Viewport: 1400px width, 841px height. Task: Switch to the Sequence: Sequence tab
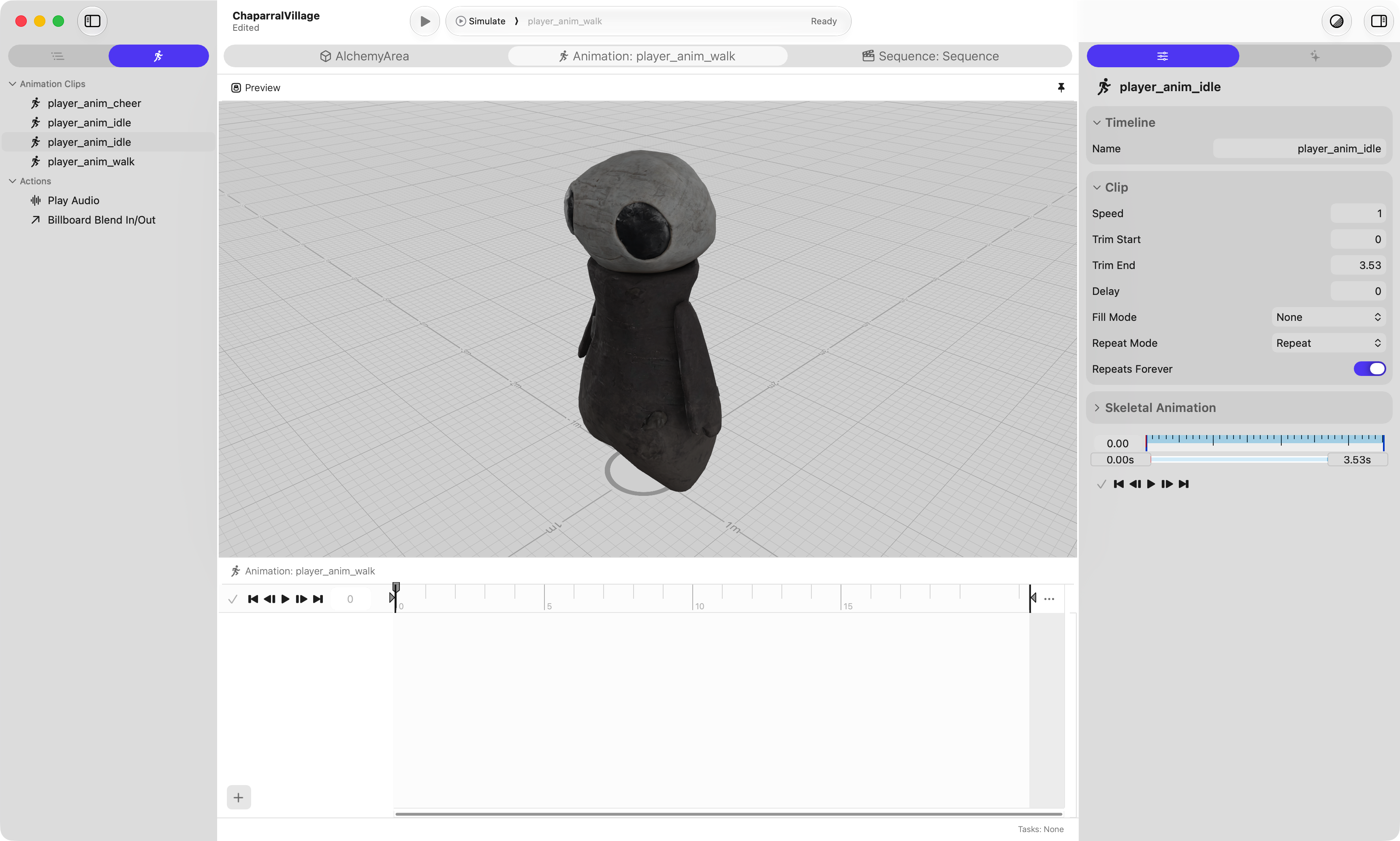pyautogui.click(x=930, y=55)
